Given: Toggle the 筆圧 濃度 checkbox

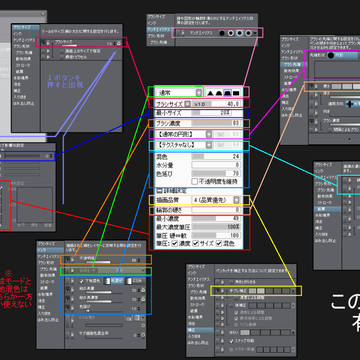Looking at the screenshot, I should [175, 243].
